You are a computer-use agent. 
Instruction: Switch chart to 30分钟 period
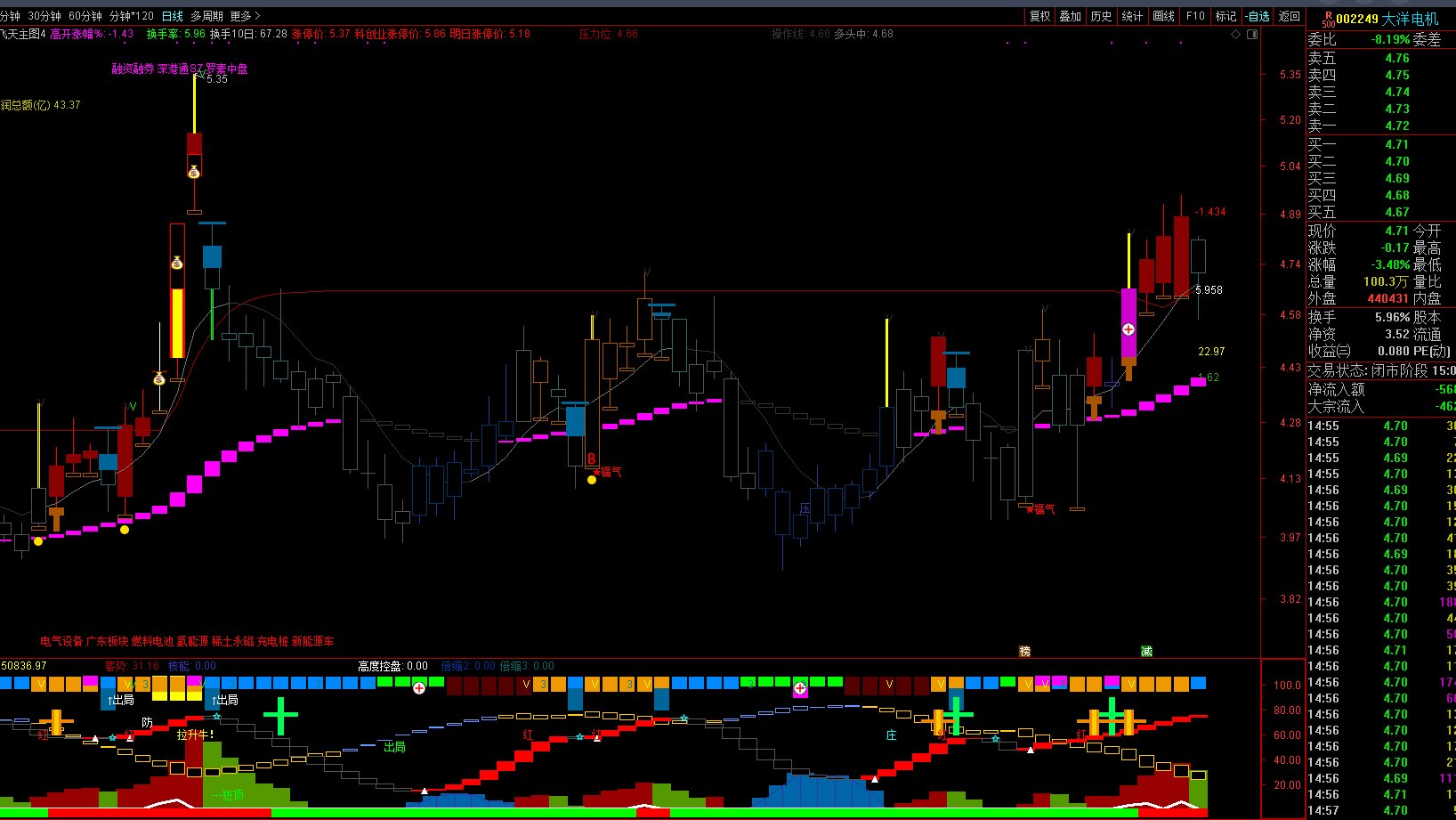(x=44, y=16)
